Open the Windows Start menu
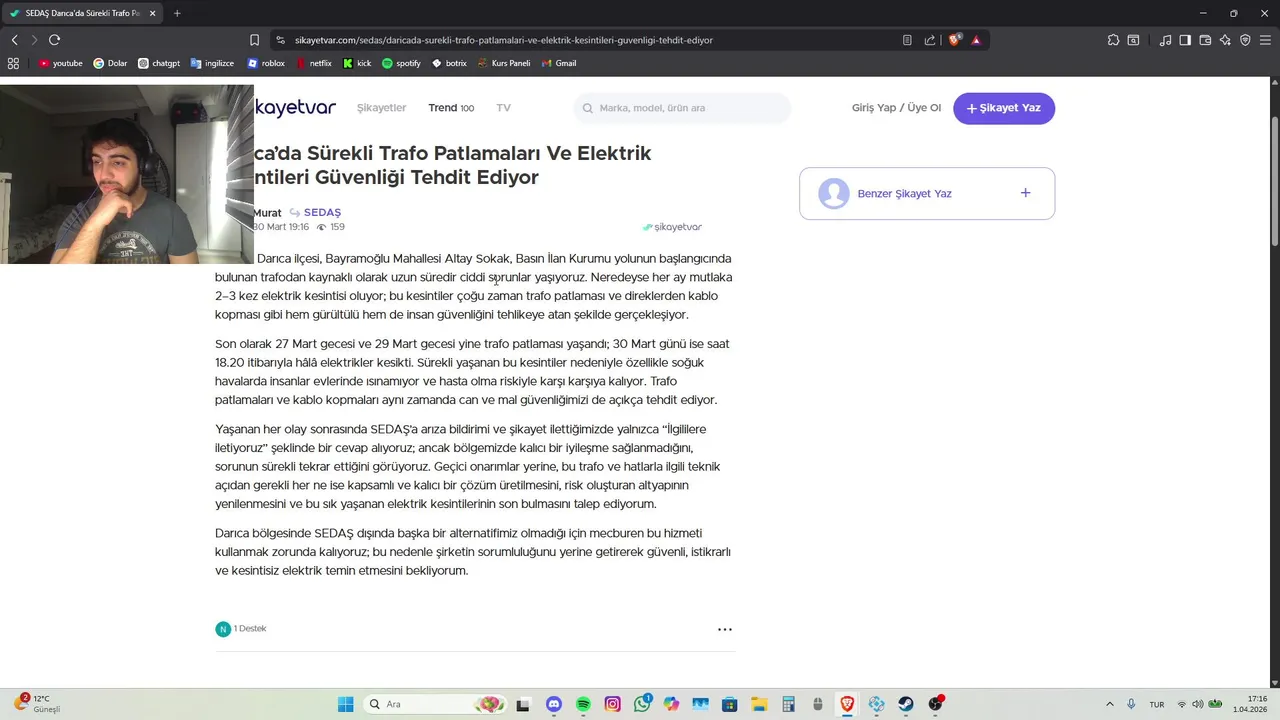This screenshot has height=720, width=1280. coord(345,704)
